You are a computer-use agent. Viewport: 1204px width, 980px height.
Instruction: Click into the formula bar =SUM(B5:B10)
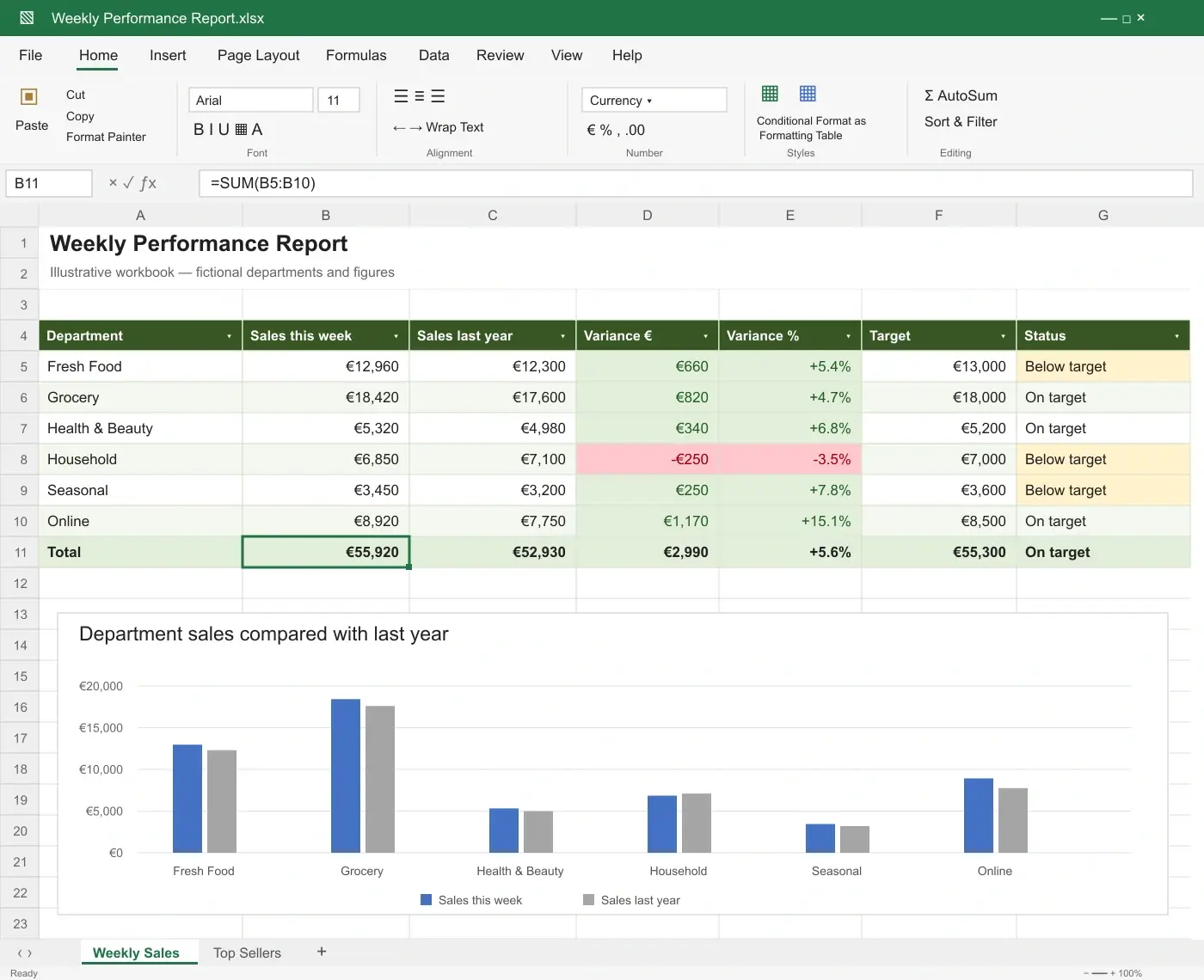[696, 183]
